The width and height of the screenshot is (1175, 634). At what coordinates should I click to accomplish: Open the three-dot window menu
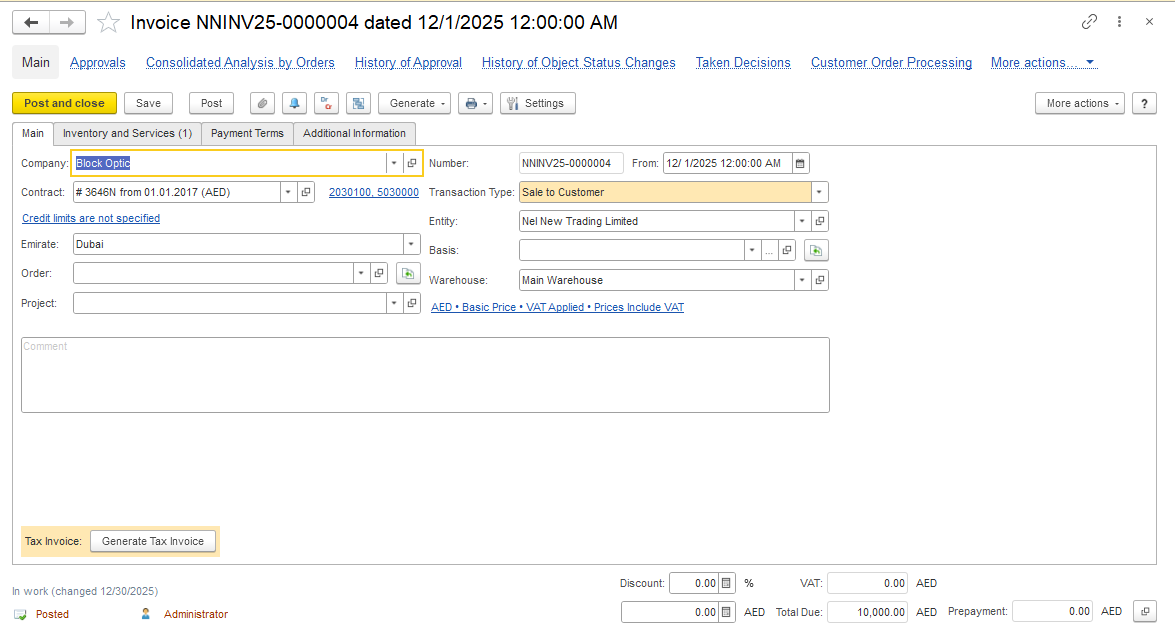[1120, 22]
